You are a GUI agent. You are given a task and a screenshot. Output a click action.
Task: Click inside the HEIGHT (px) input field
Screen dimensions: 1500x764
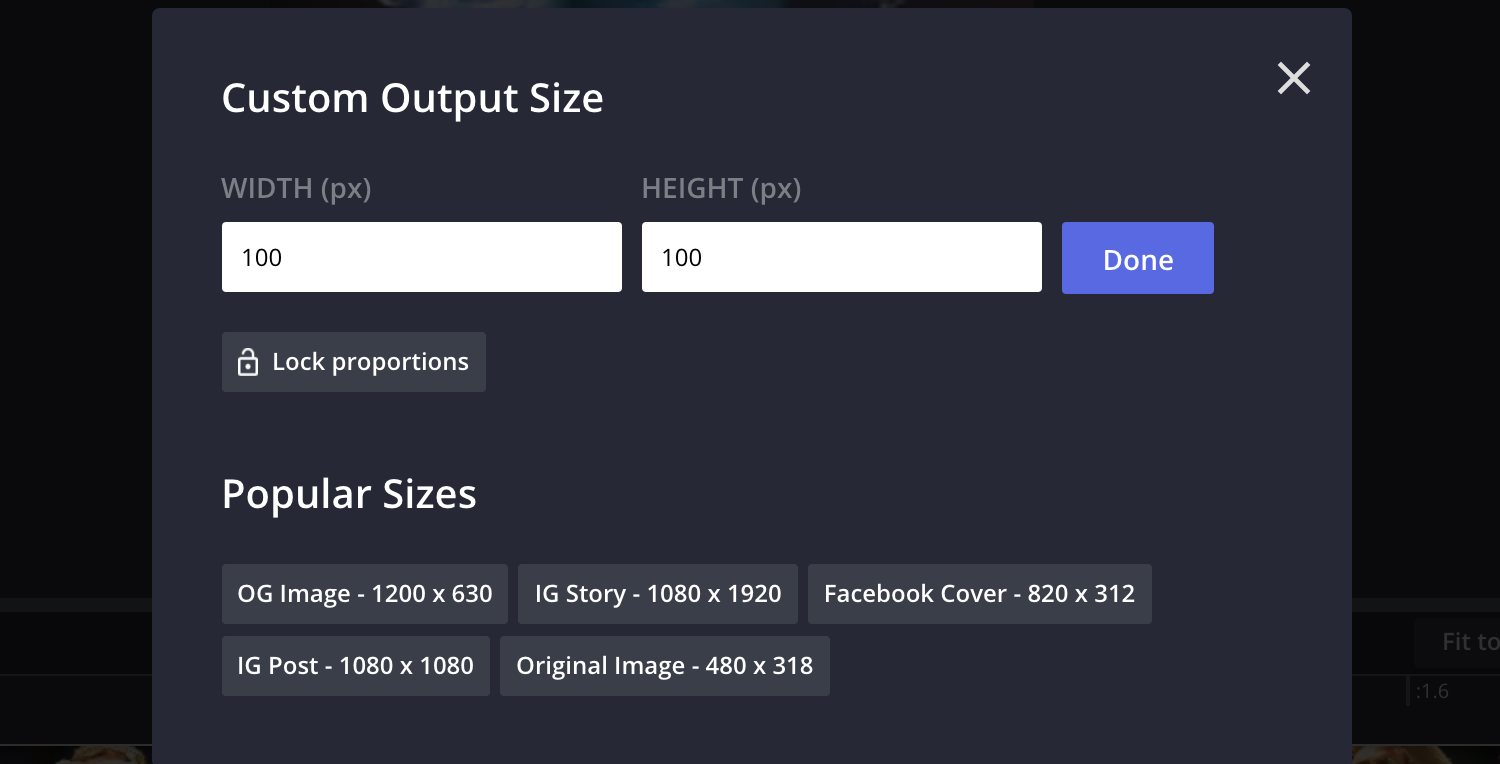[841, 257]
